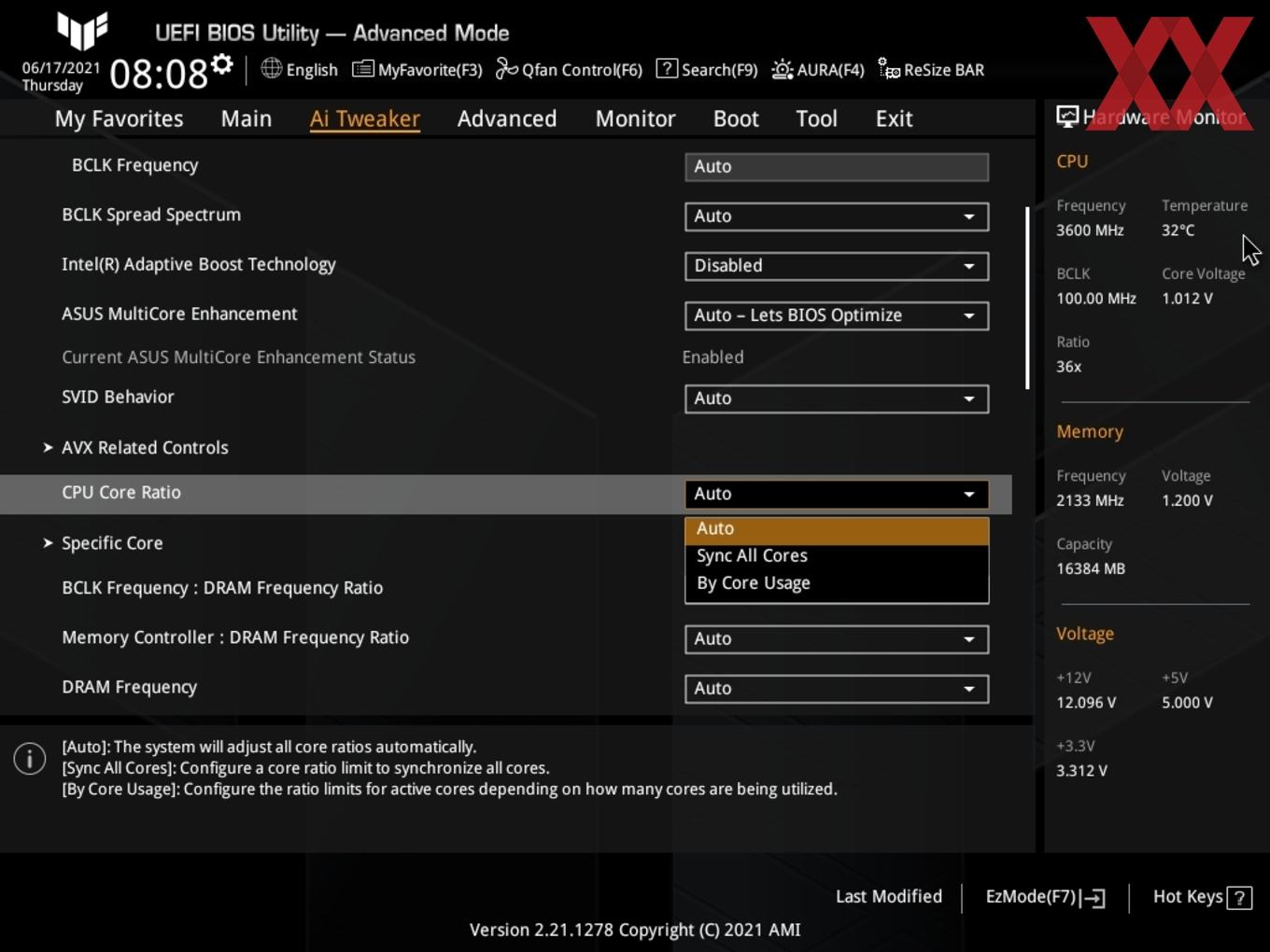The image size is (1270, 952).
Task: Click Last Modified button
Action: [x=889, y=897]
